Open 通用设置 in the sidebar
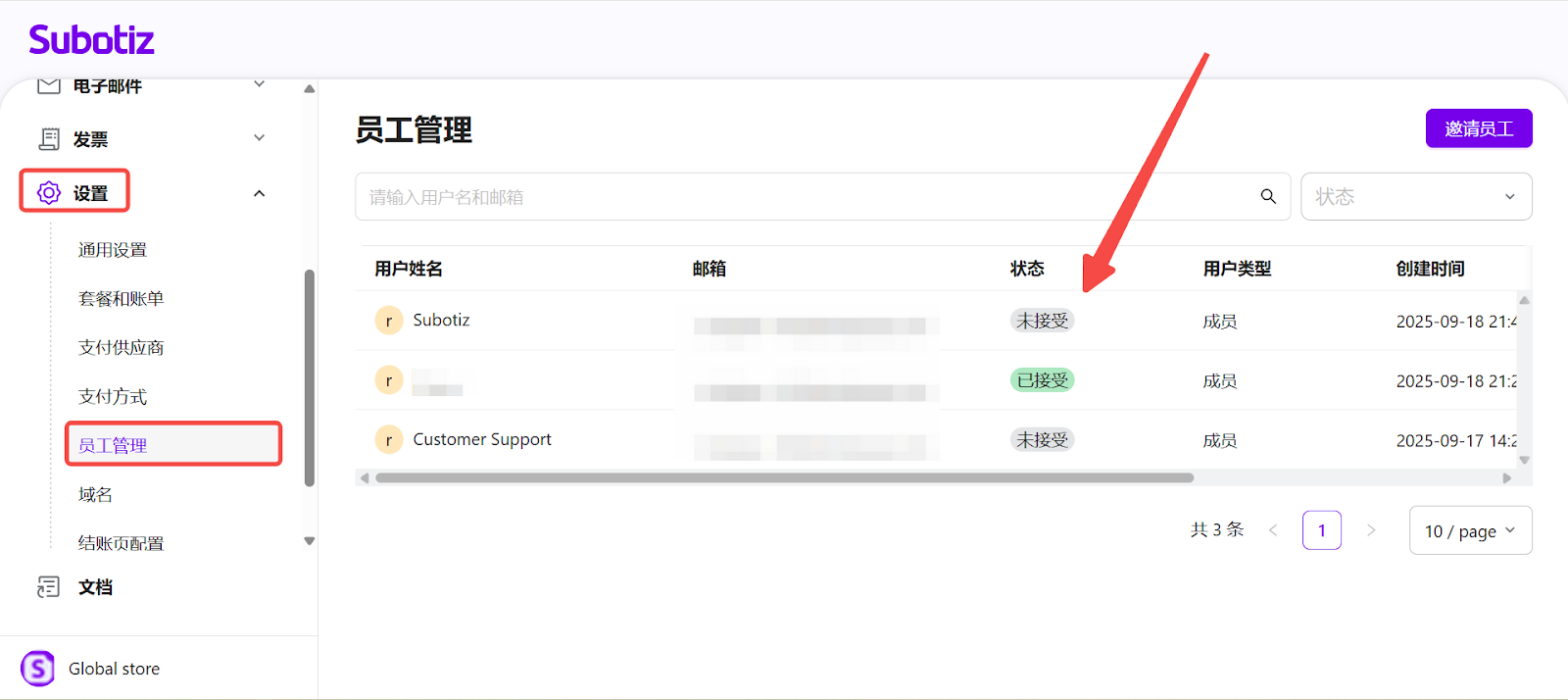 point(113,250)
